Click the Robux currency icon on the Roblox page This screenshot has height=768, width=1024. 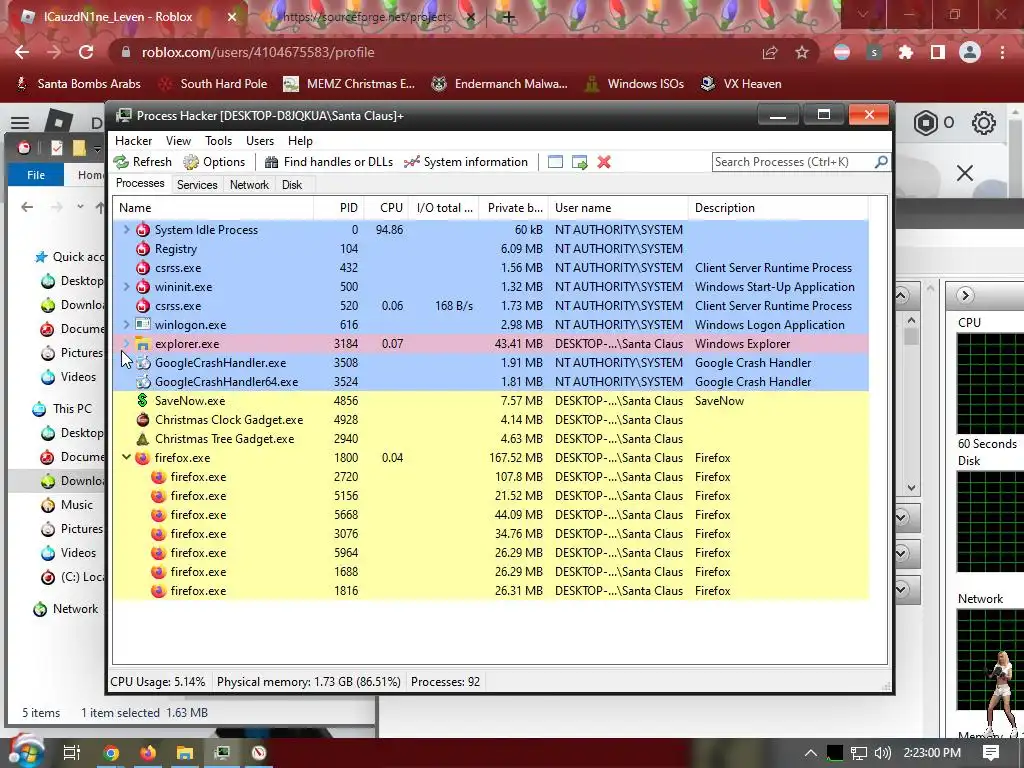[x=925, y=123]
